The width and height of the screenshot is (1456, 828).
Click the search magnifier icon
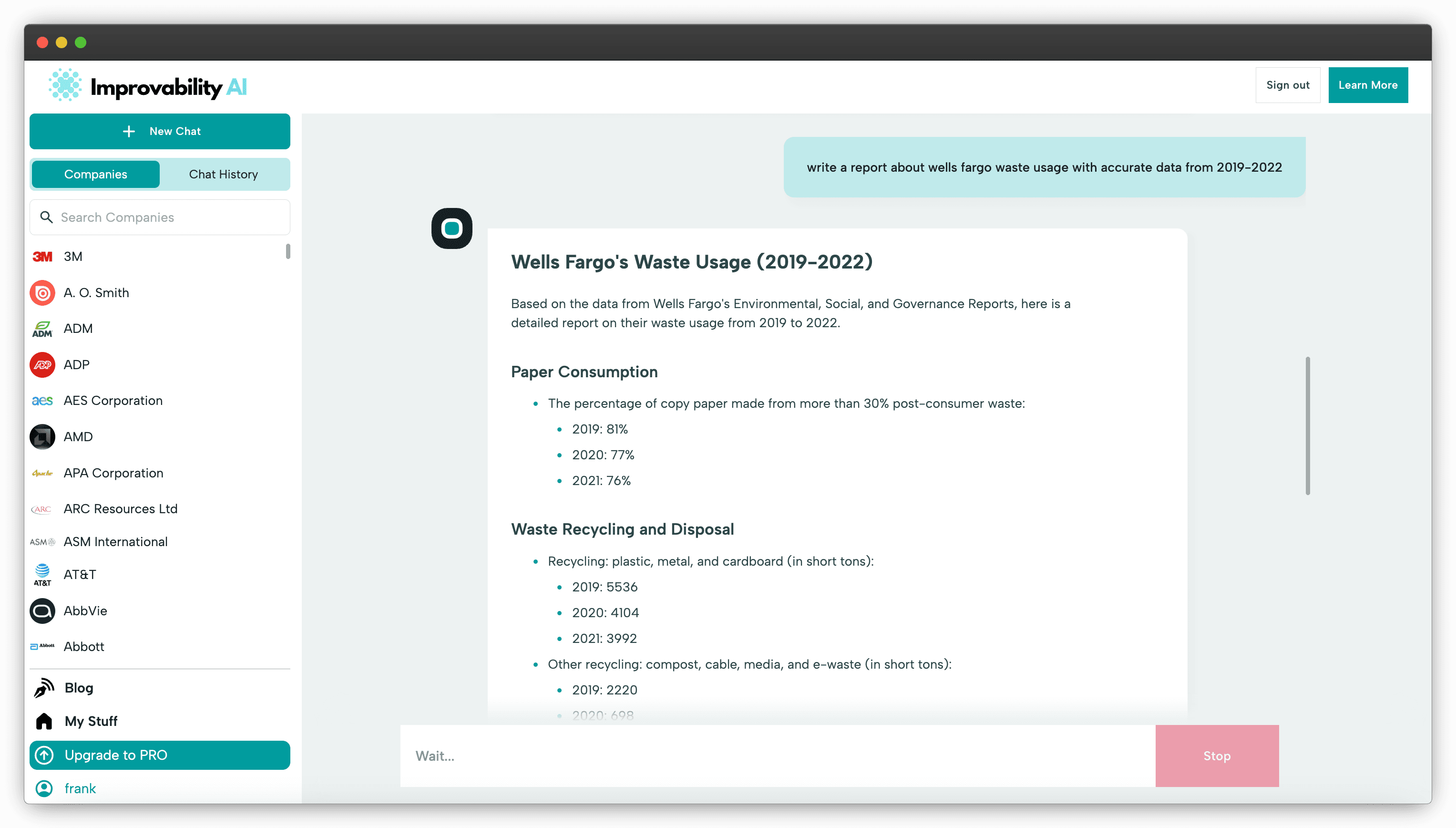coord(47,217)
